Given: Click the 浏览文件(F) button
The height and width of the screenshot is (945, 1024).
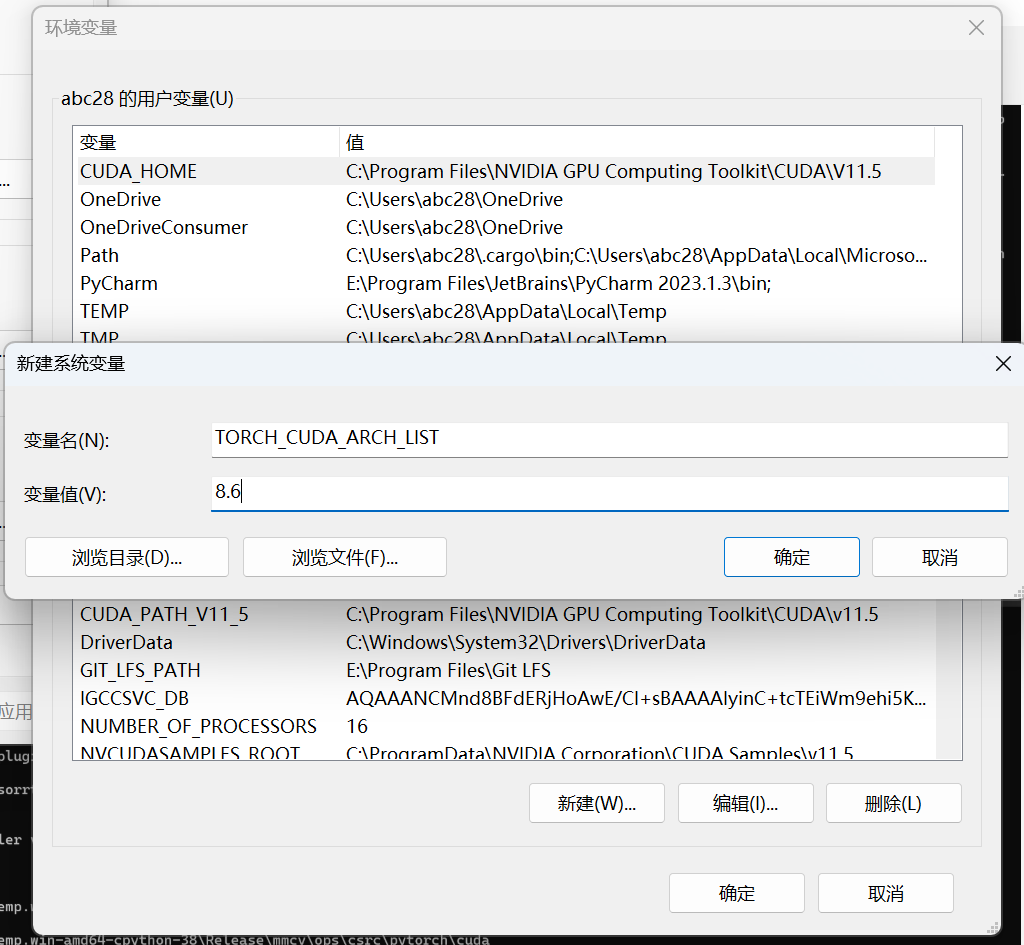Looking at the screenshot, I should [344, 557].
